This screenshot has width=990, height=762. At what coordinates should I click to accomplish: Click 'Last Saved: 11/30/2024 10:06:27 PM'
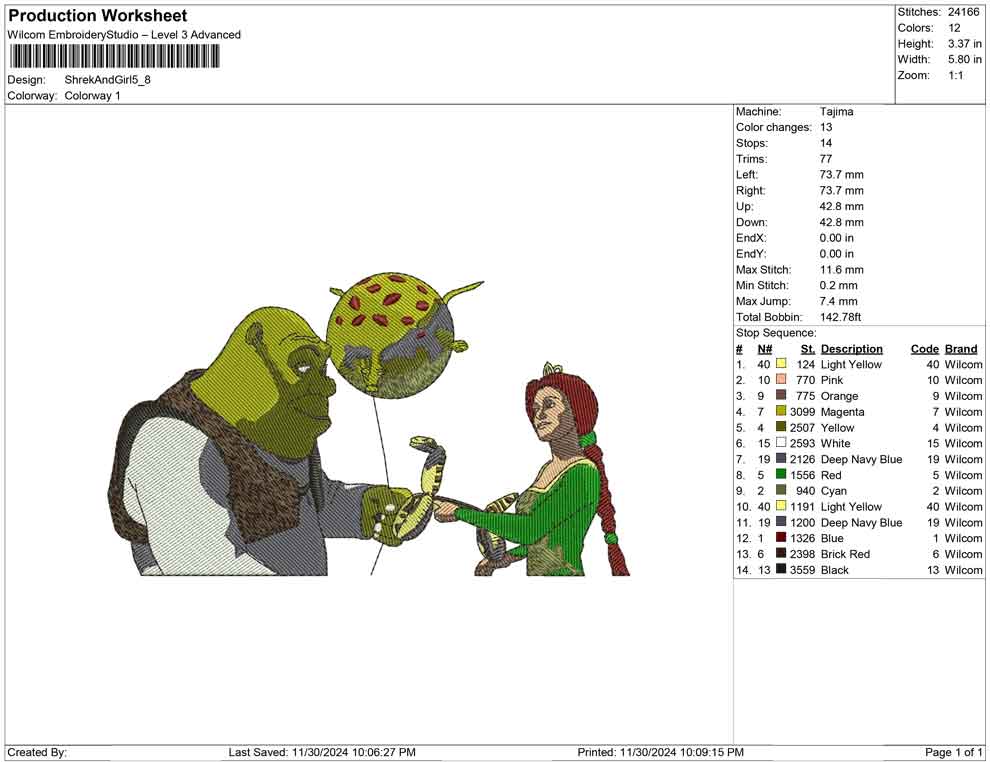pos(322,752)
